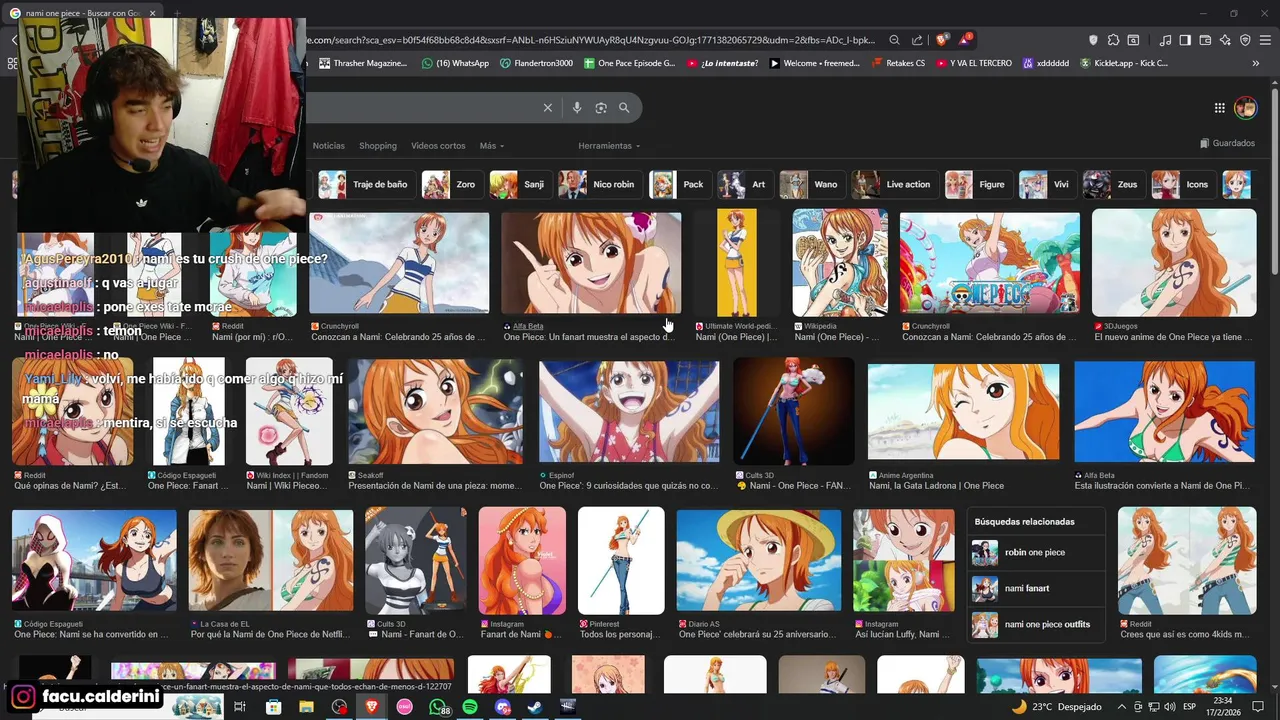Expand the Más dropdown
Image resolution: width=1280 pixels, height=720 pixels.
click(491, 146)
